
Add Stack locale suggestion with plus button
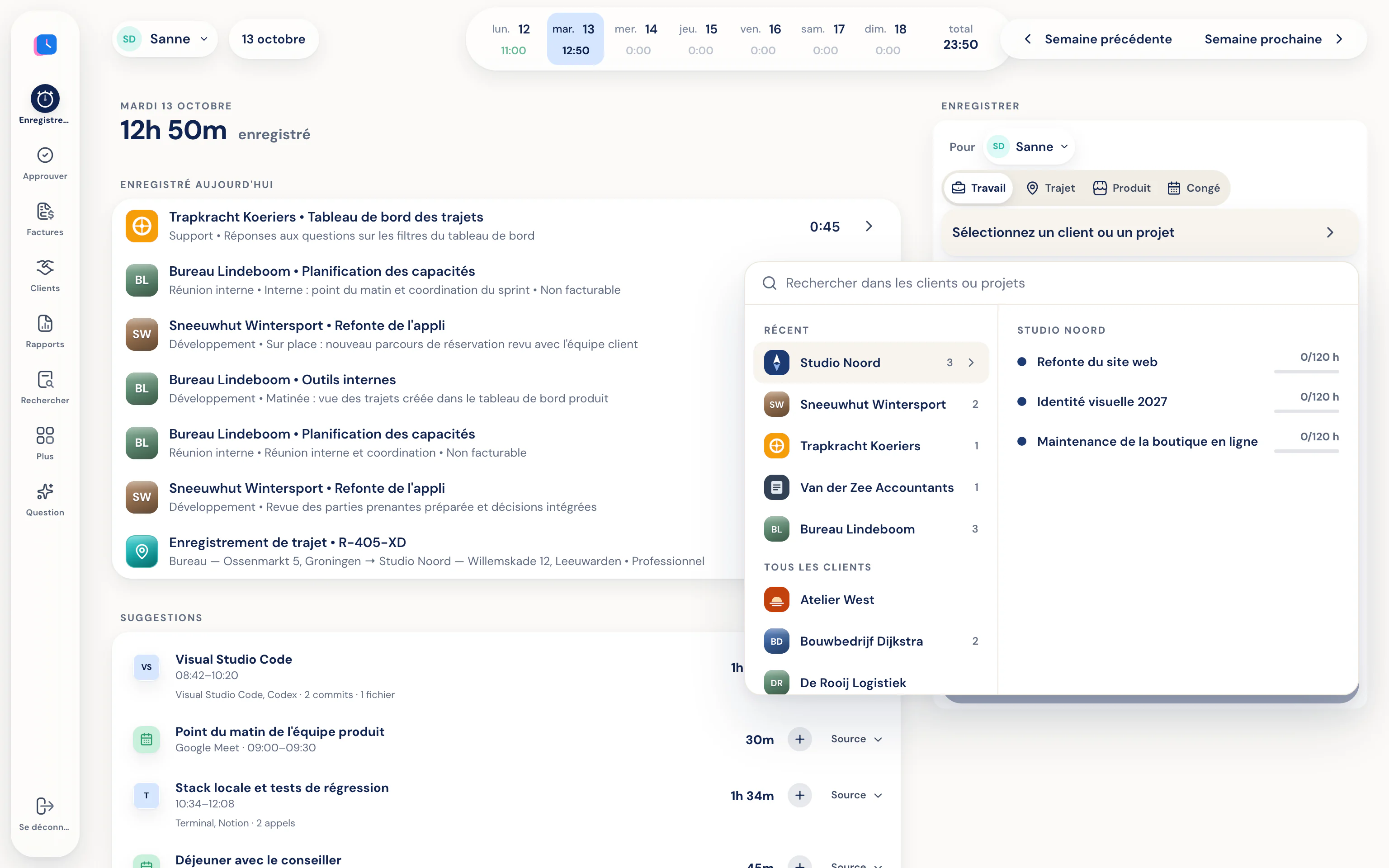(x=799, y=795)
